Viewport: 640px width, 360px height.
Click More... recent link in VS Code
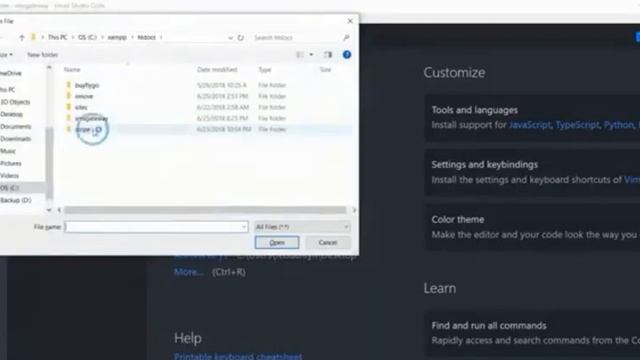click(x=189, y=272)
